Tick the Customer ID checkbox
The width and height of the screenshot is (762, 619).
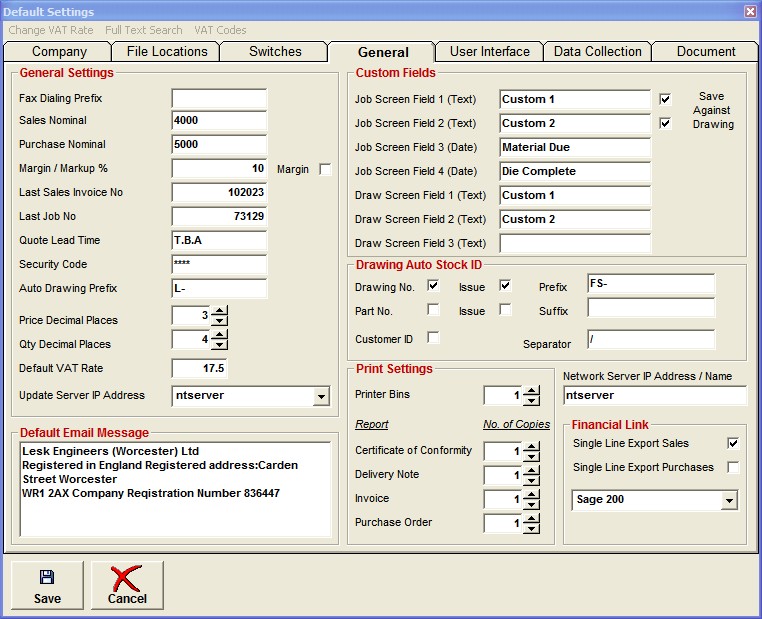[433, 338]
